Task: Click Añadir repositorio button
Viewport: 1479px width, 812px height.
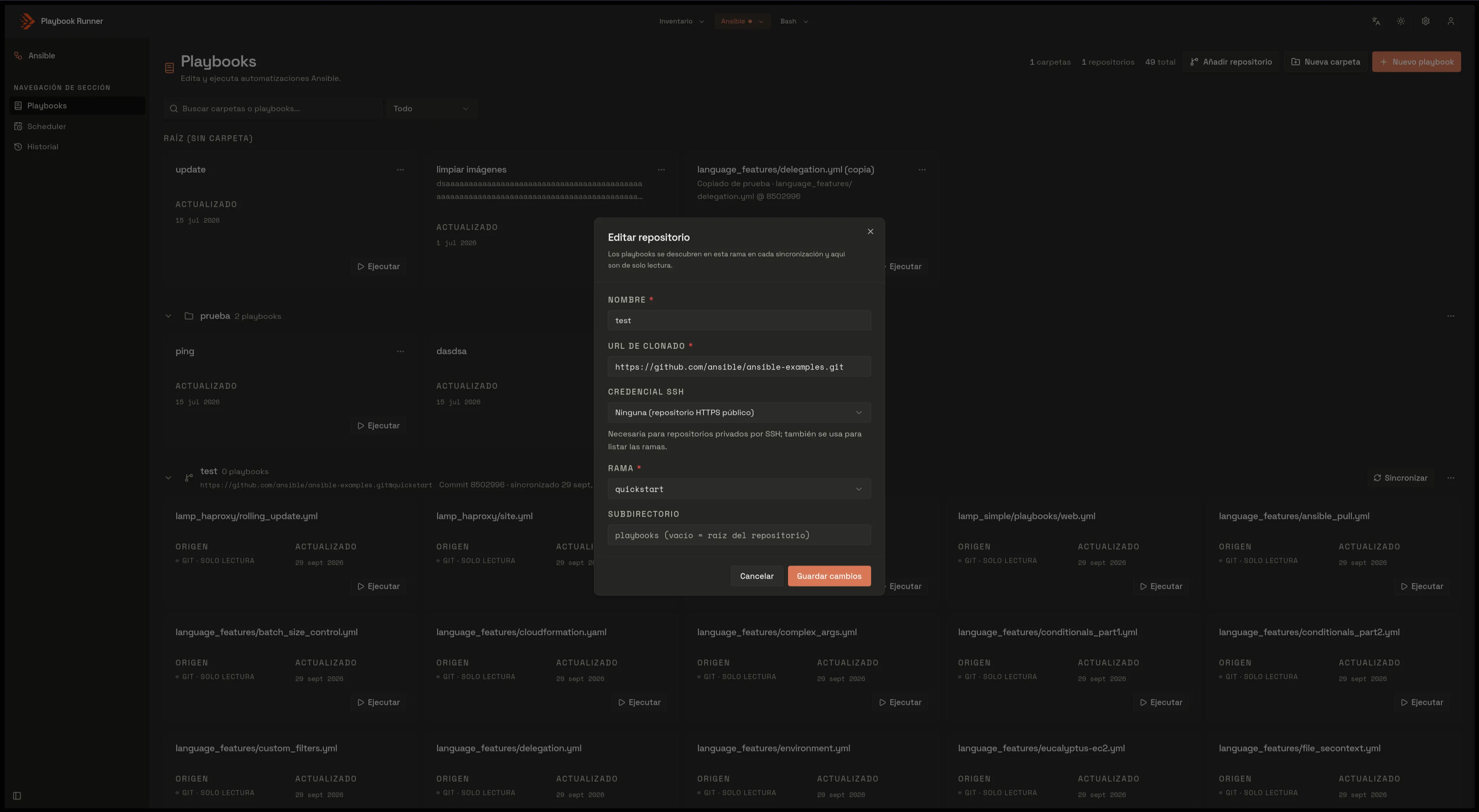Action: 1231,62
